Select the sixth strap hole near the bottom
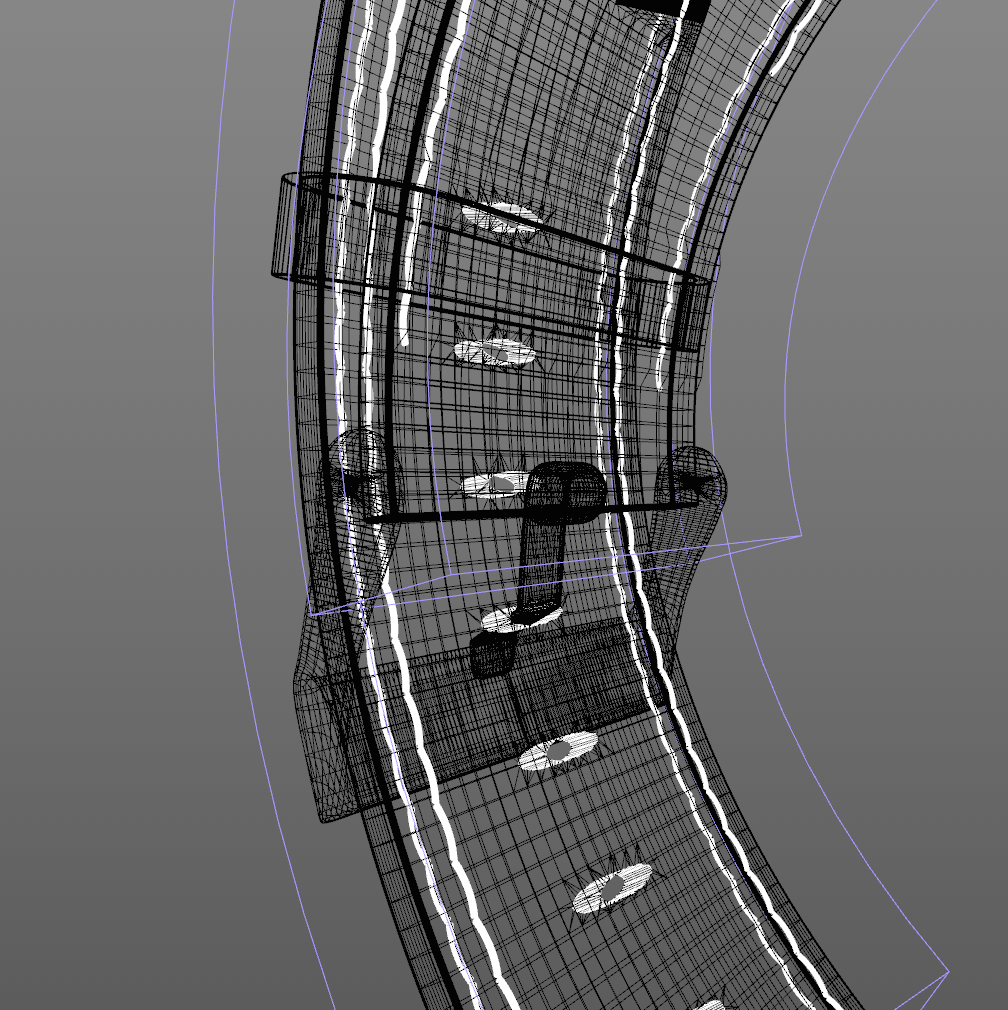The height and width of the screenshot is (1010, 1008). tap(612, 887)
